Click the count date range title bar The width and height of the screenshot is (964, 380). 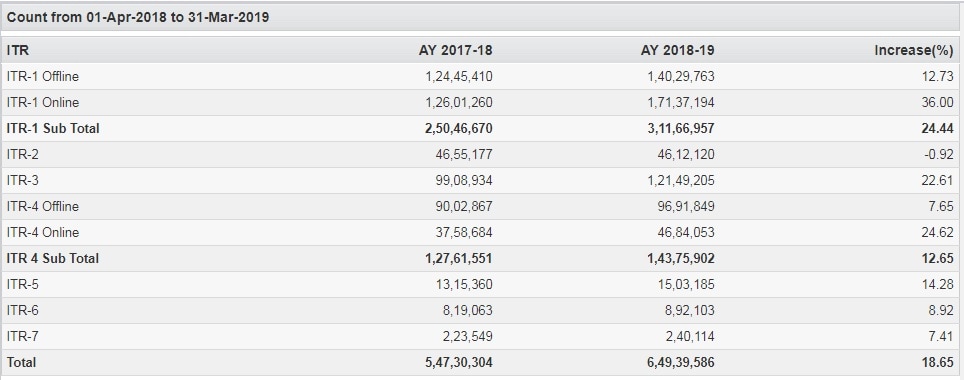(x=480, y=17)
